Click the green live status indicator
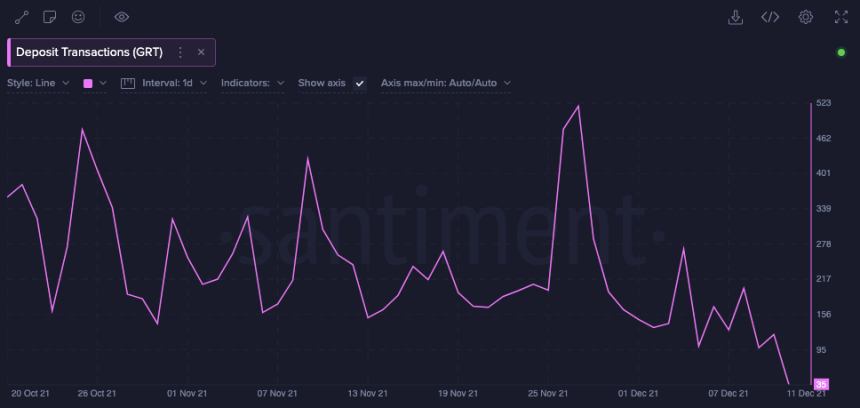Screen dimensions: 860x408 click(x=840, y=52)
